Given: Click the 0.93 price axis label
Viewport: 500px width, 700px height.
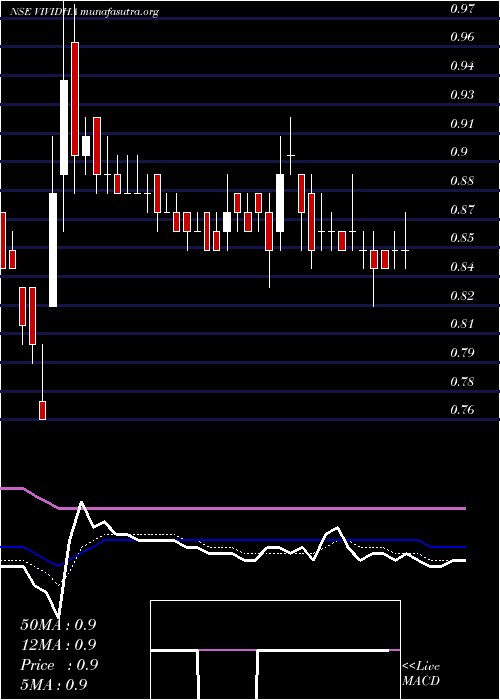Looking at the screenshot, I should coord(462,95).
